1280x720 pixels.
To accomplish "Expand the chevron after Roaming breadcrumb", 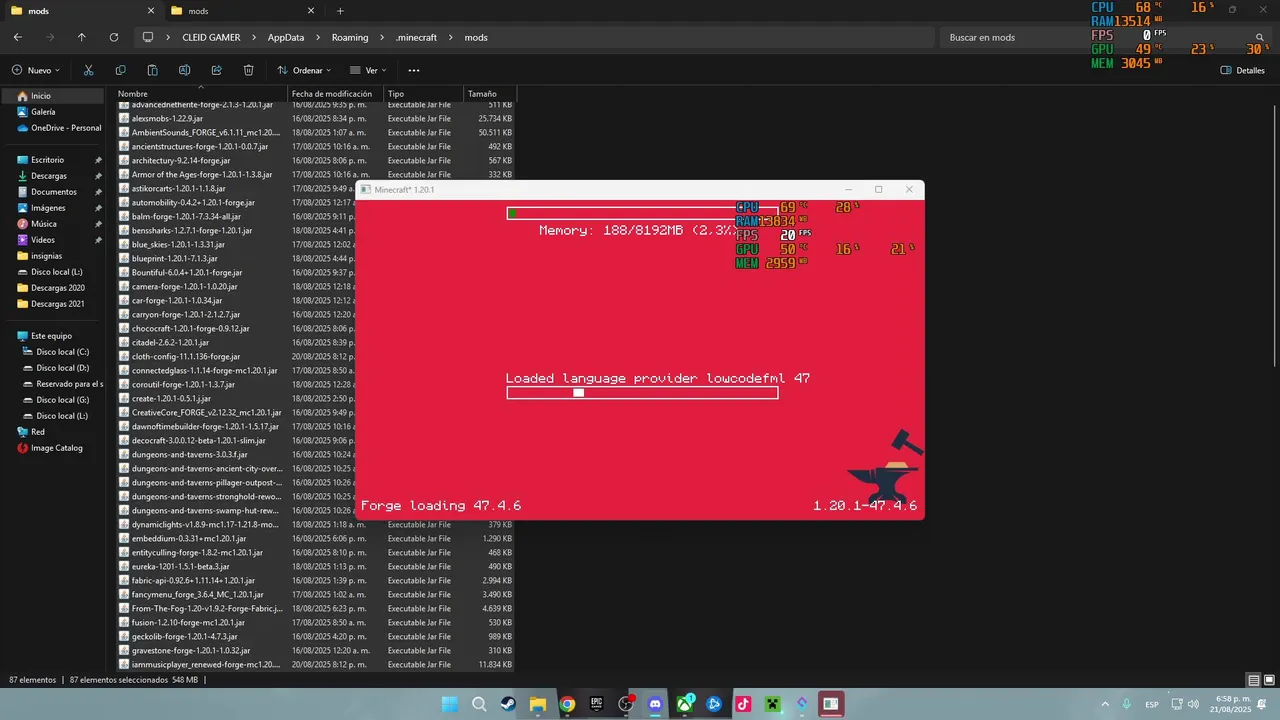I will coord(382,37).
